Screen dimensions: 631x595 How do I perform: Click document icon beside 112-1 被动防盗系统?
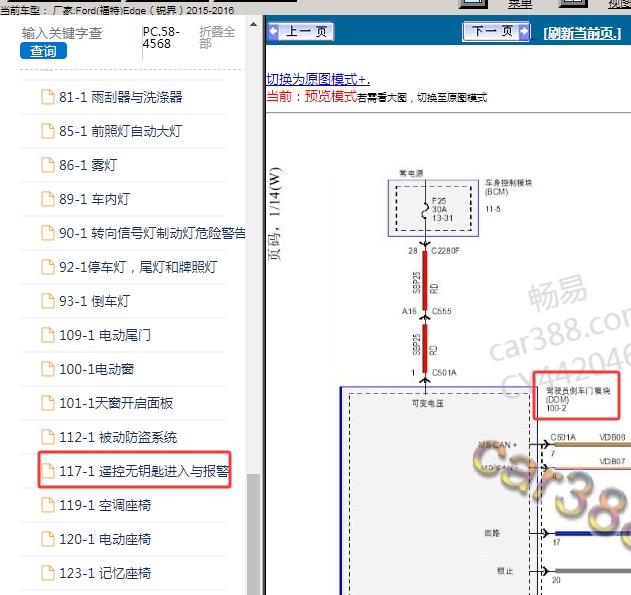click(48, 437)
